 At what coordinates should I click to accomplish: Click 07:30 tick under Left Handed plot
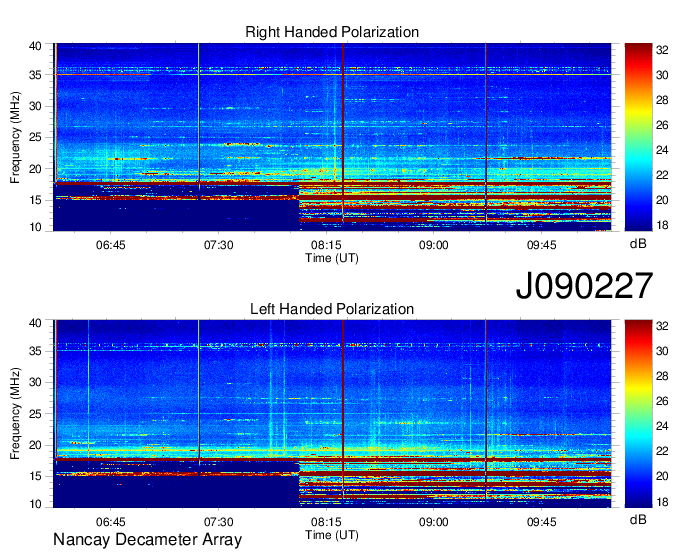(218, 522)
